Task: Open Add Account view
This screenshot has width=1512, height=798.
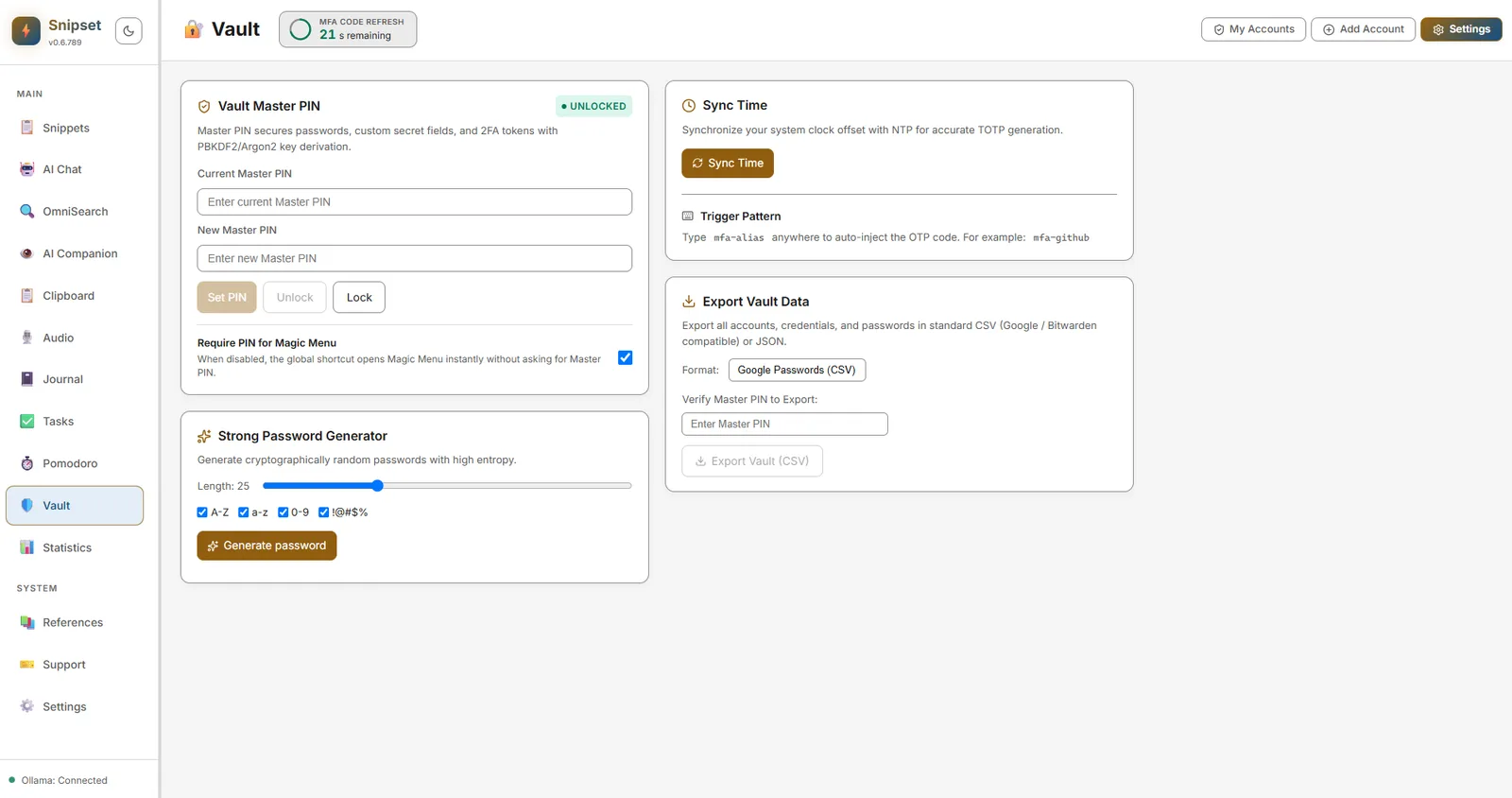Action: [x=1363, y=29]
